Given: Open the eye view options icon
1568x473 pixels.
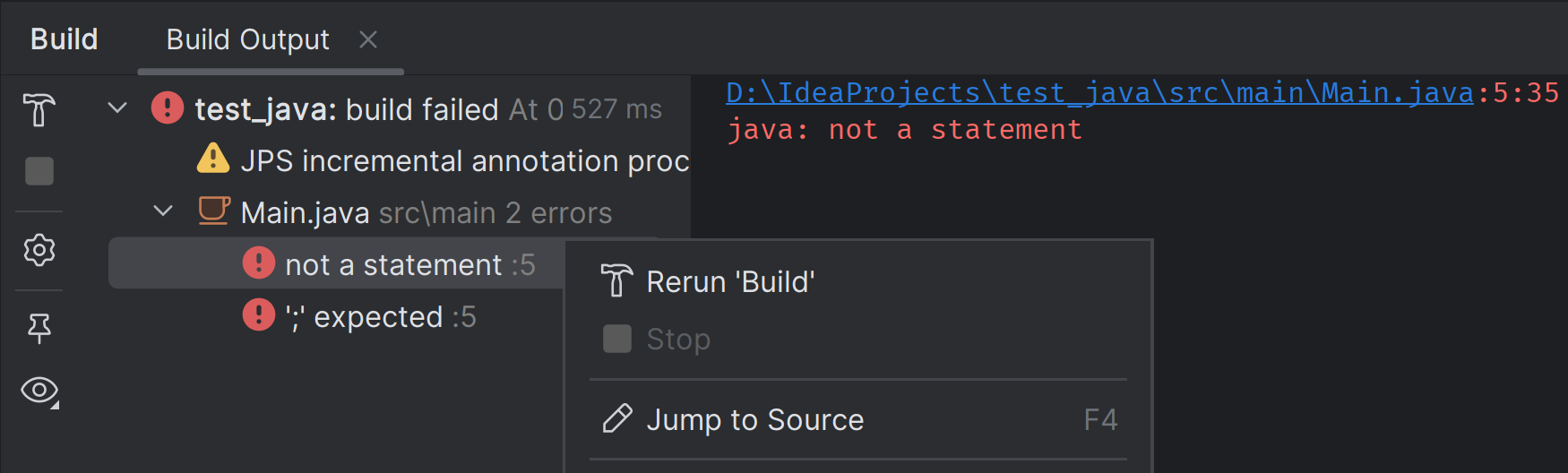Looking at the screenshot, I should click(39, 391).
